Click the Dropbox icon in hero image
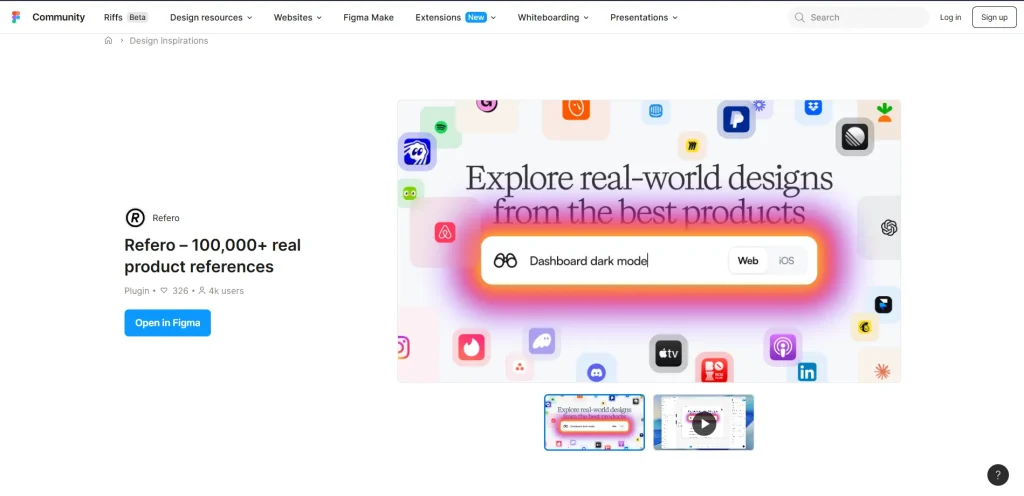 coord(813,108)
